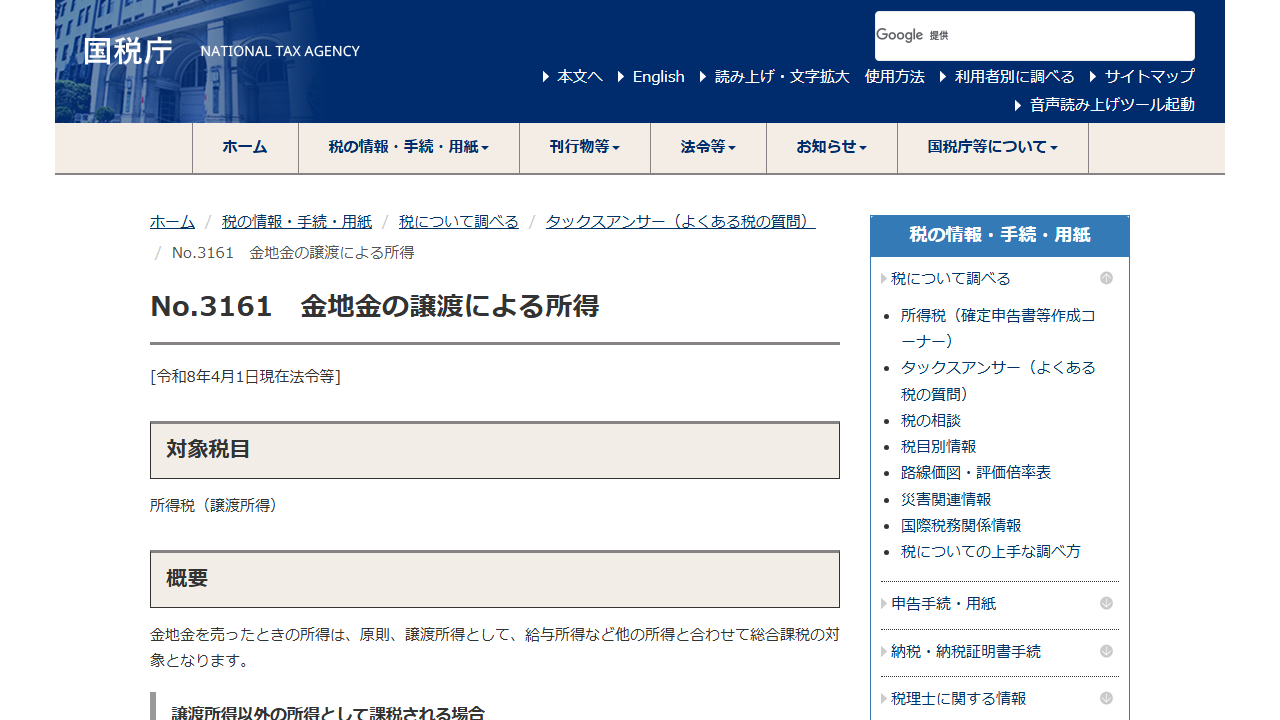
Task: Open 税について調べる sidebar section link
Action: (x=951, y=278)
